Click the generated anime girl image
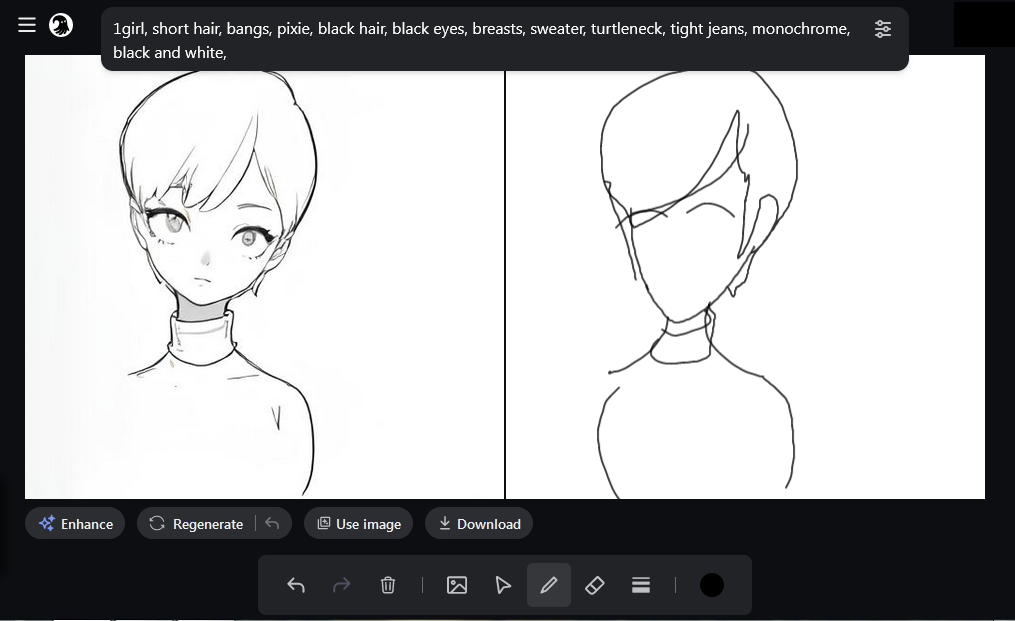The height and width of the screenshot is (621, 1015). click(x=264, y=277)
